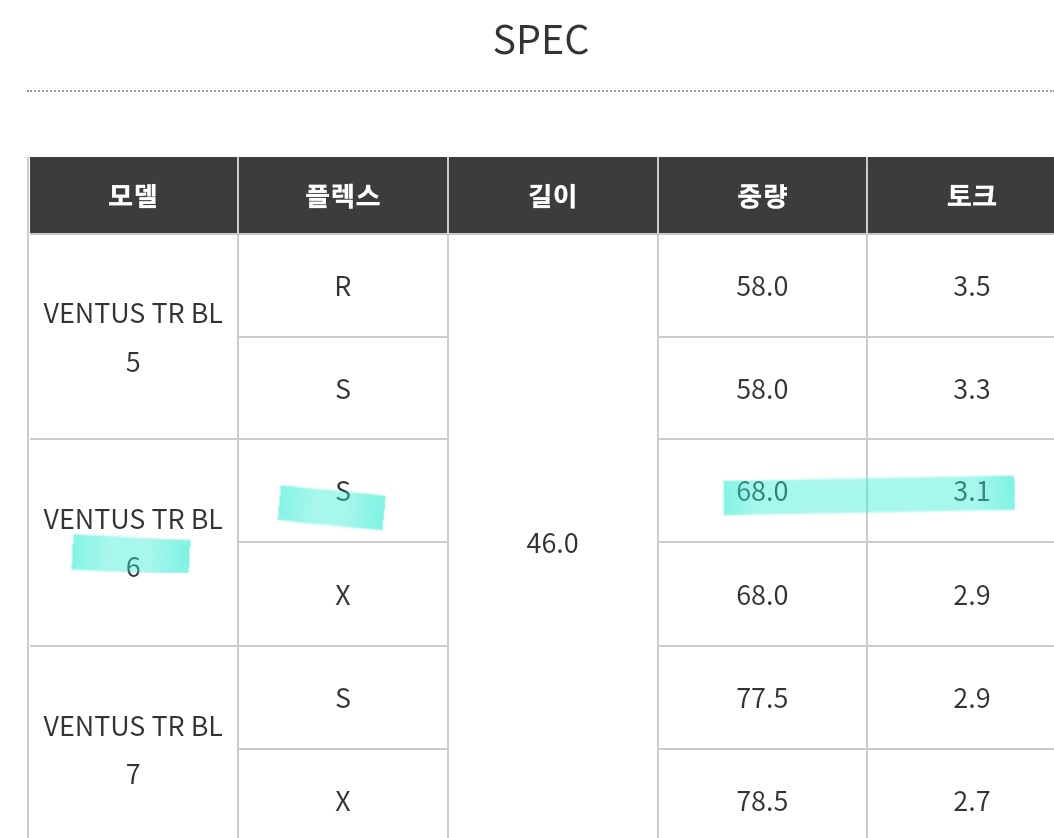Click the 길이 column header
The height and width of the screenshot is (838, 1054).
coord(552,195)
